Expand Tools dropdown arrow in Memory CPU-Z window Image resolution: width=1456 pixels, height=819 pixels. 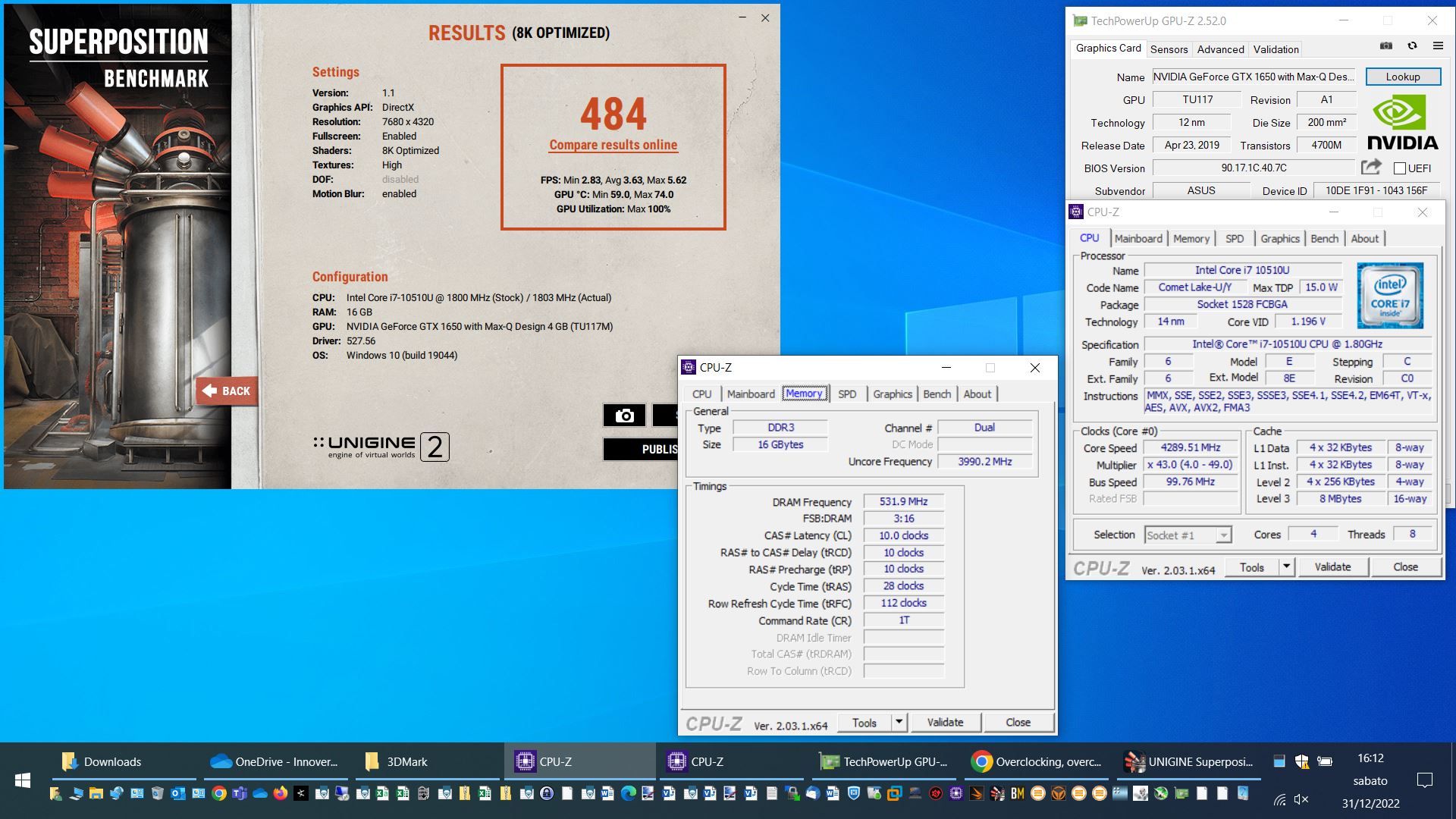[x=899, y=722]
